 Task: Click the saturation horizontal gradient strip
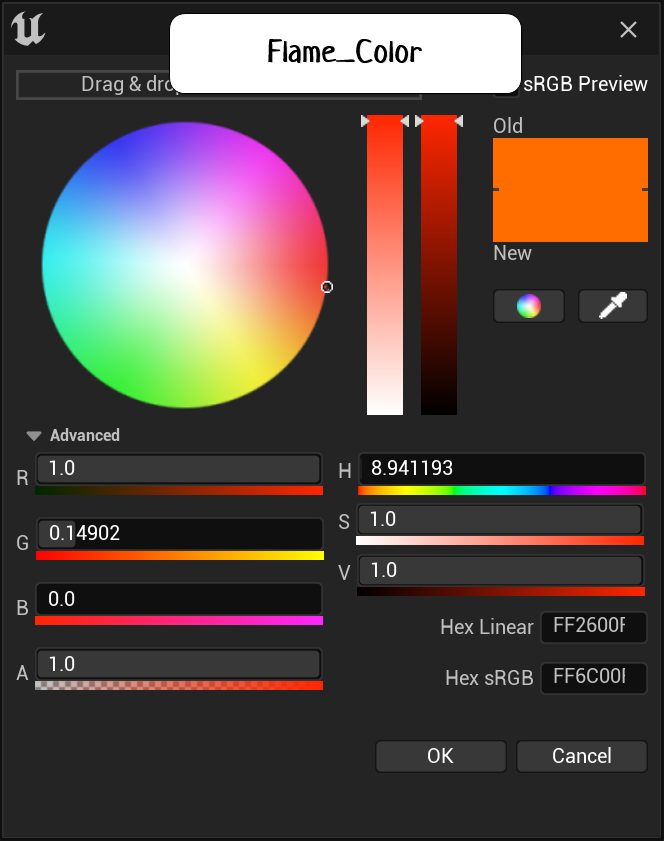tap(500, 541)
